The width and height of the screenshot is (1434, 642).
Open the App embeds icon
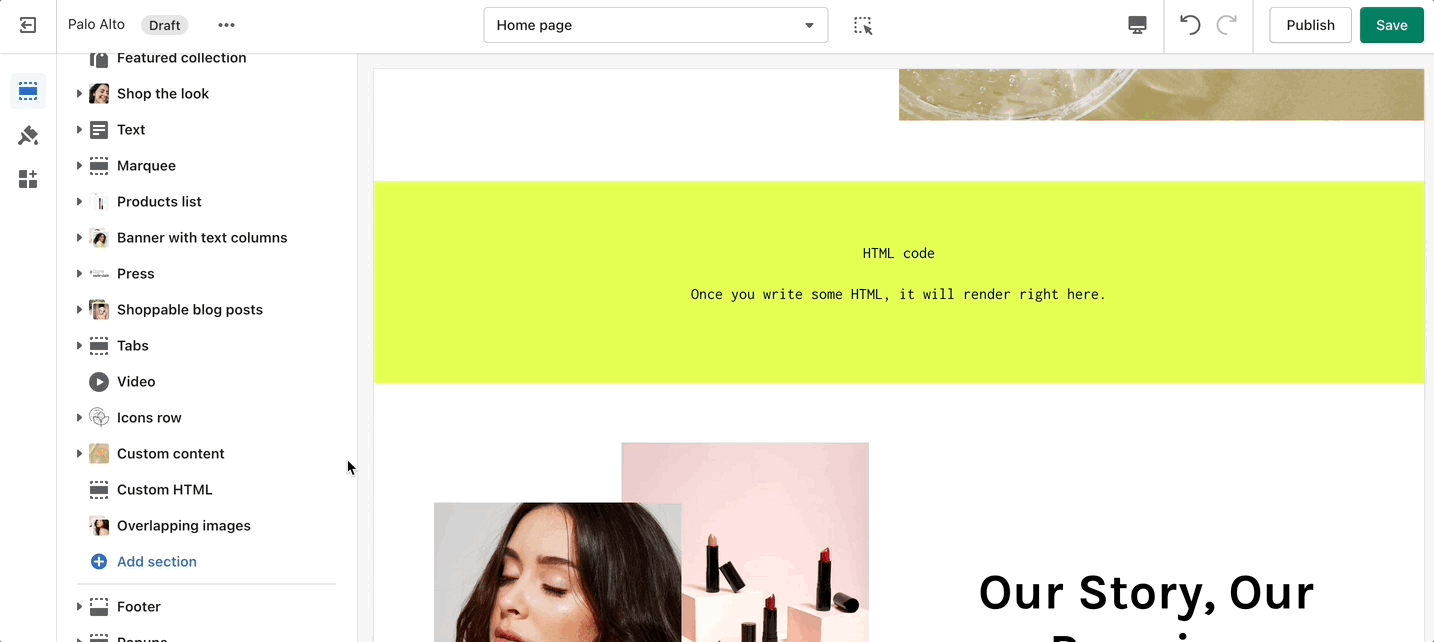pyautogui.click(x=28, y=179)
